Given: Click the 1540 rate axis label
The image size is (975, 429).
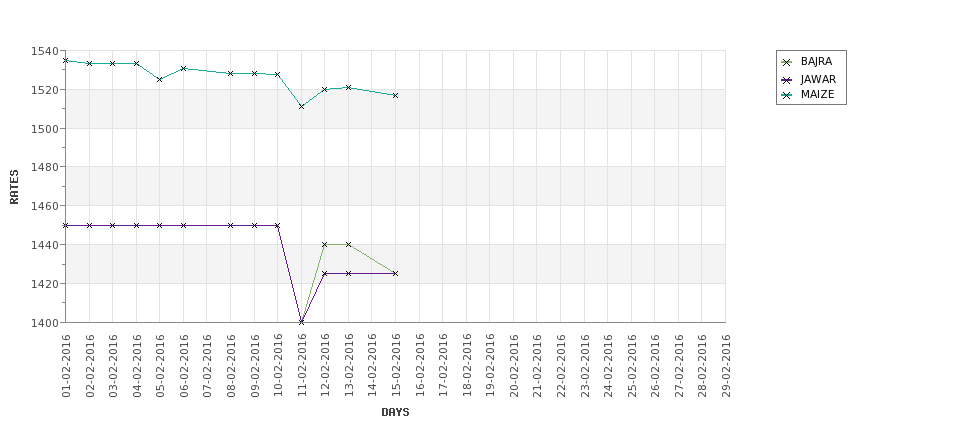Looking at the screenshot, I should click(44, 51).
